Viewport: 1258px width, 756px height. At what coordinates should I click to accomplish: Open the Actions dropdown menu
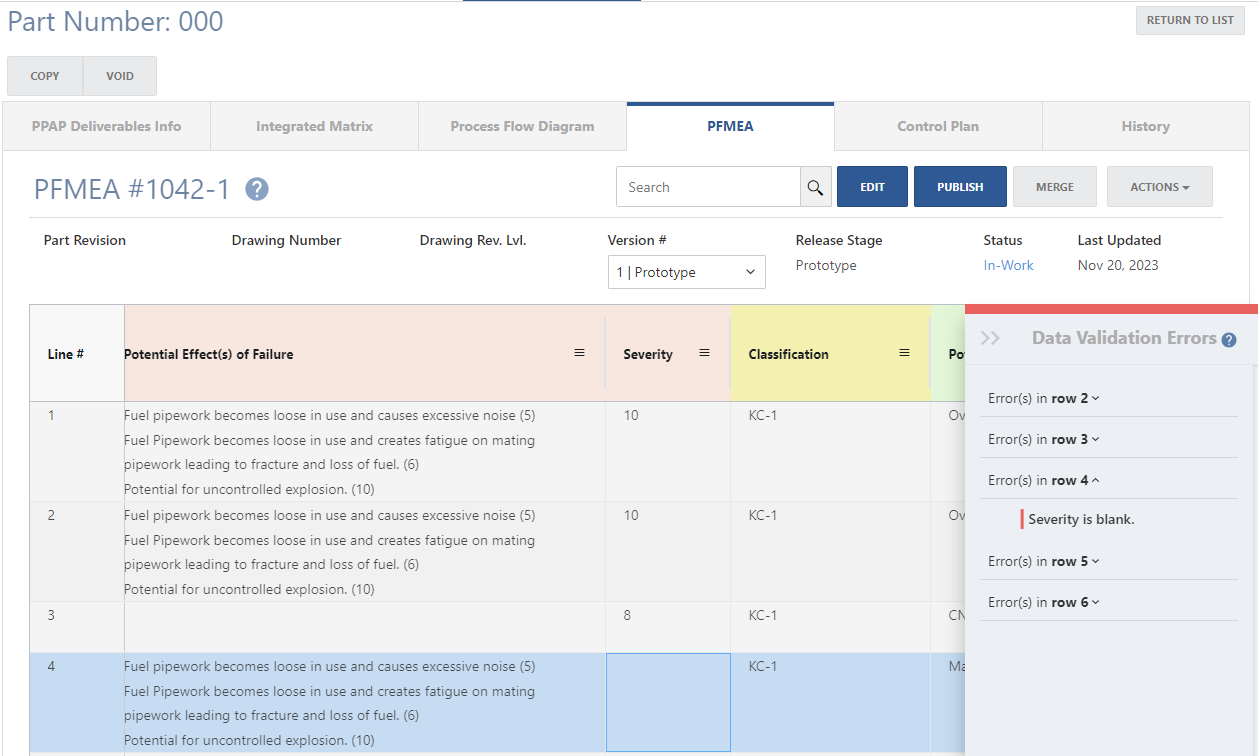(1159, 187)
